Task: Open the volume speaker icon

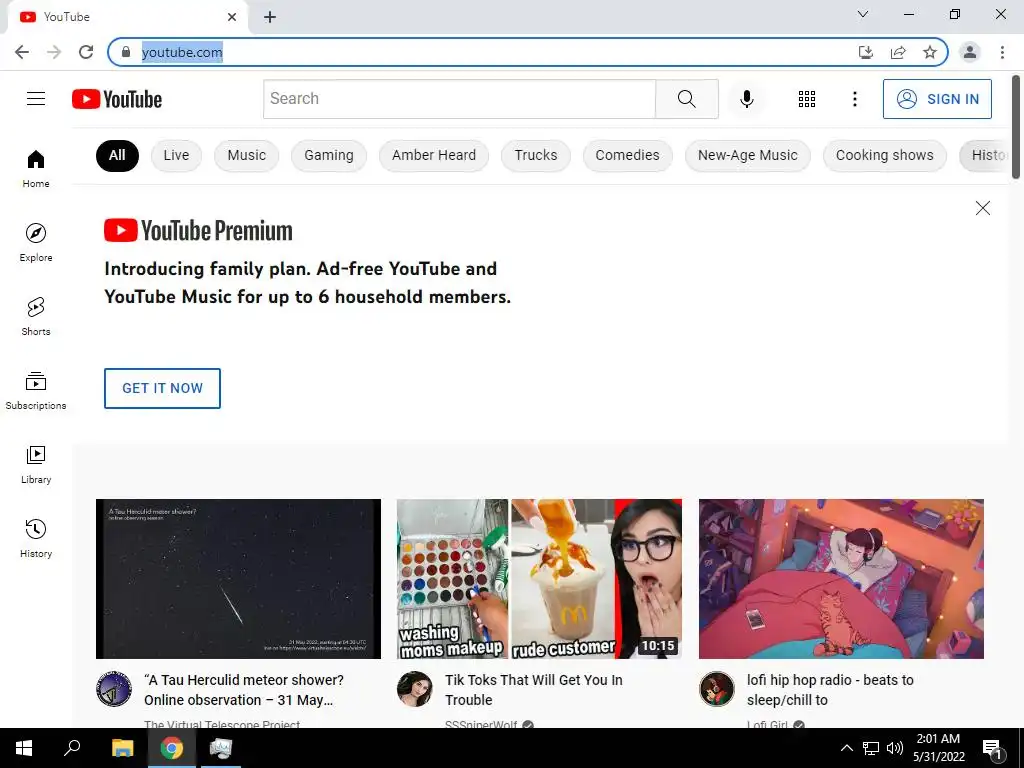Action: 894,748
